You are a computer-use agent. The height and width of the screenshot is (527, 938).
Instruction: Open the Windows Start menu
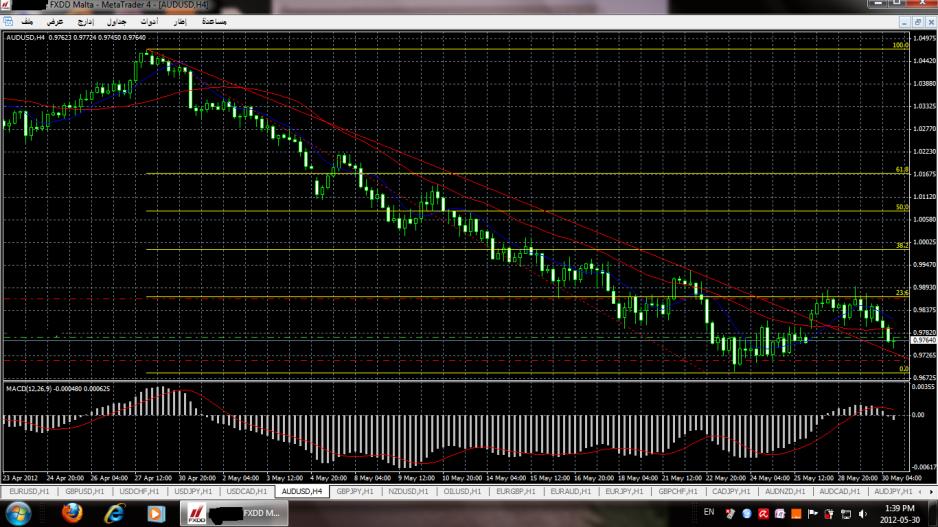pyautogui.click(x=20, y=513)
